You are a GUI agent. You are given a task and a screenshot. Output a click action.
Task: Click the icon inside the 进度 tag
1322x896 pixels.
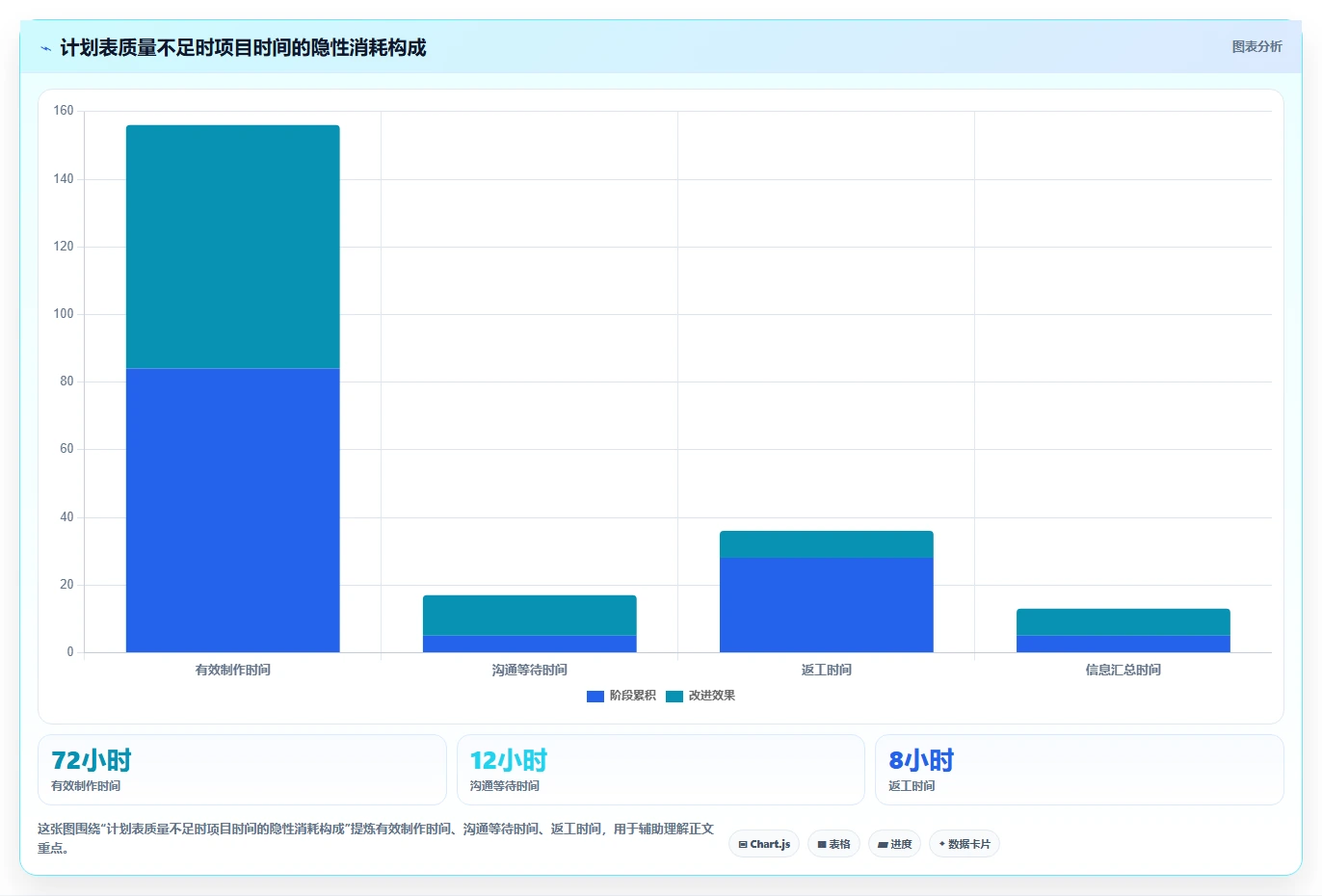point(883,845)
